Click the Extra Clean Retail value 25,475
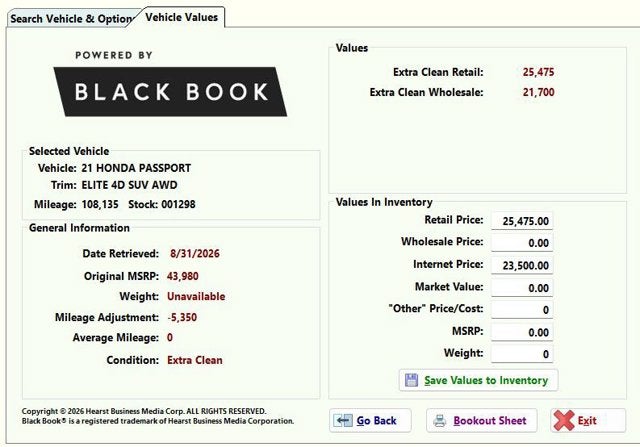Viewport: 640px width, 447px height. pyautogui.click(x=538, y=72)
